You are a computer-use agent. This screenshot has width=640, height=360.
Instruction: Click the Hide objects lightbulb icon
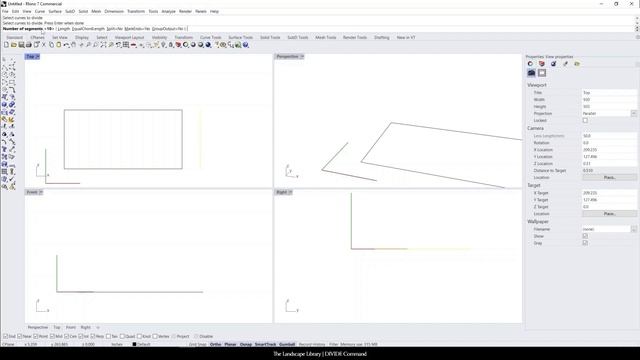point(164,45)
